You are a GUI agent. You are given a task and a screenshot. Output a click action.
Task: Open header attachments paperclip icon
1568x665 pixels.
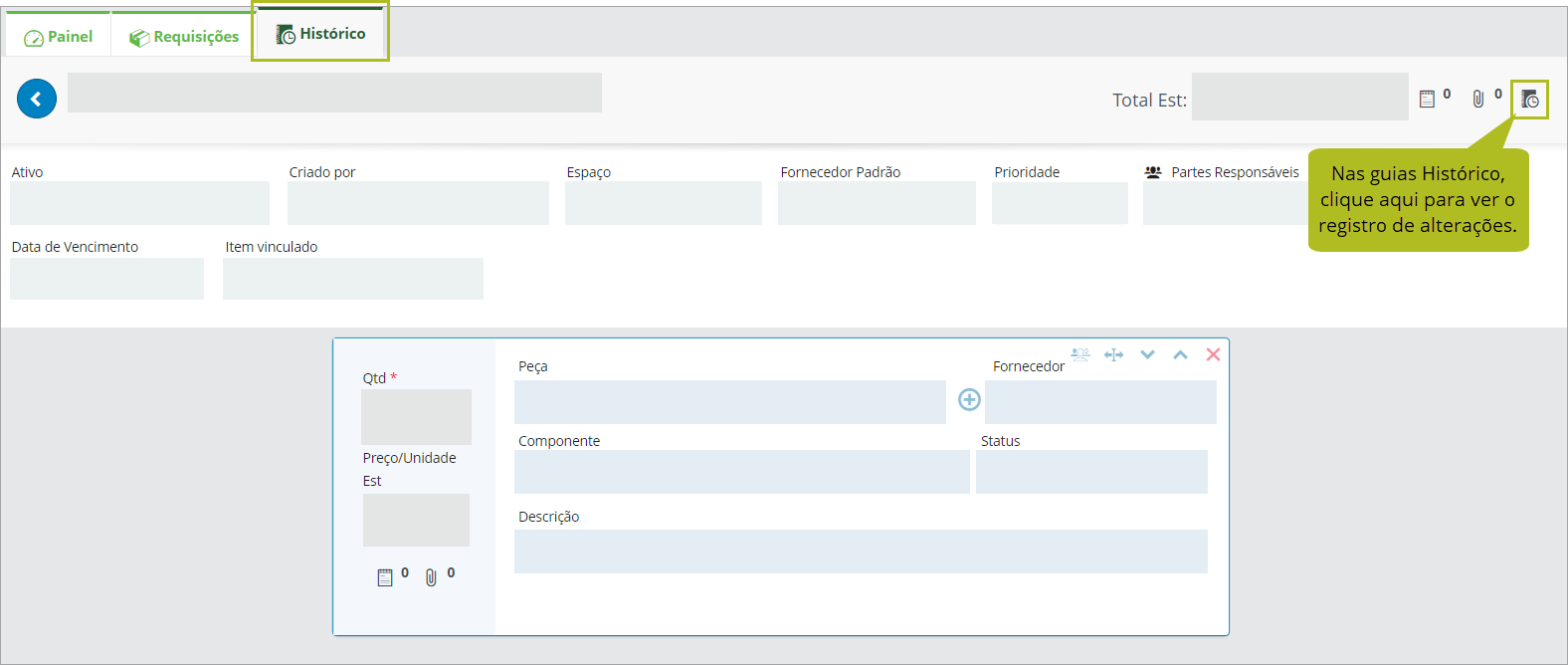coord(1478,99)
